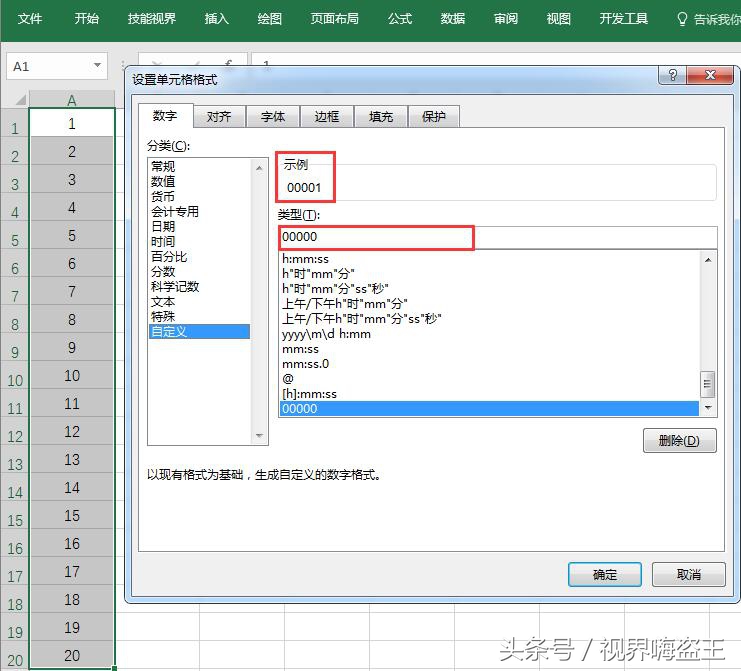Click the type list scroll-down arrow
Image resolution: width=741 pixels, height=671 pixels.
(x=708, y=408)
